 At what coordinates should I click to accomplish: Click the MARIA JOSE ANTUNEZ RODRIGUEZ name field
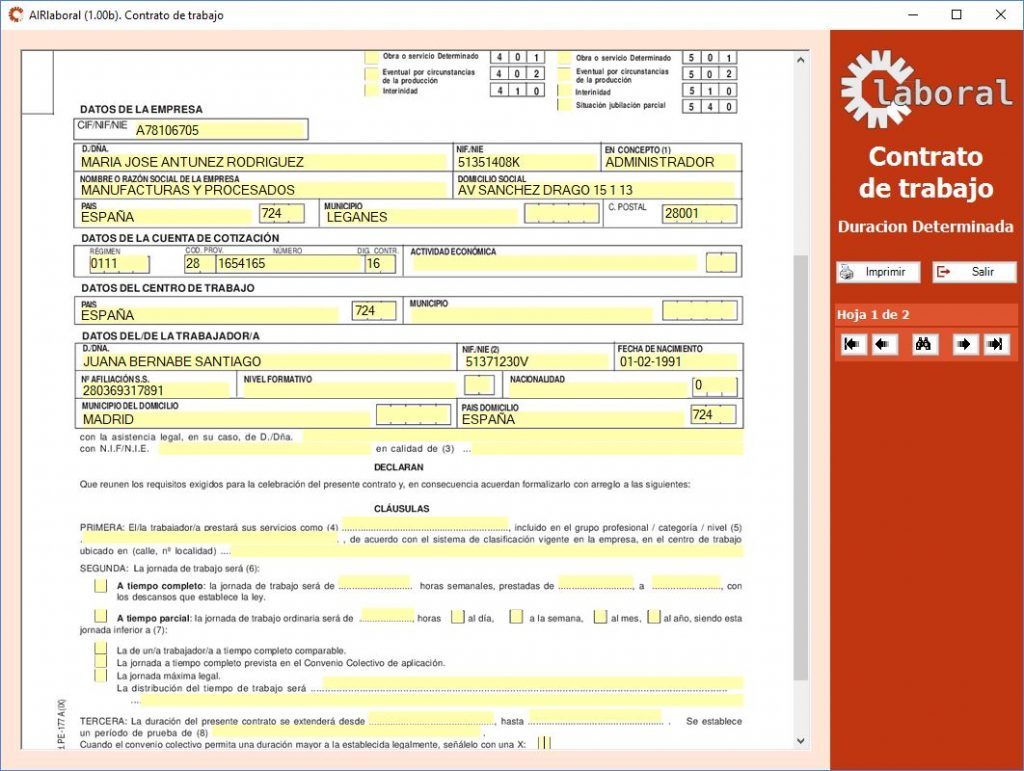click(263, 162)
